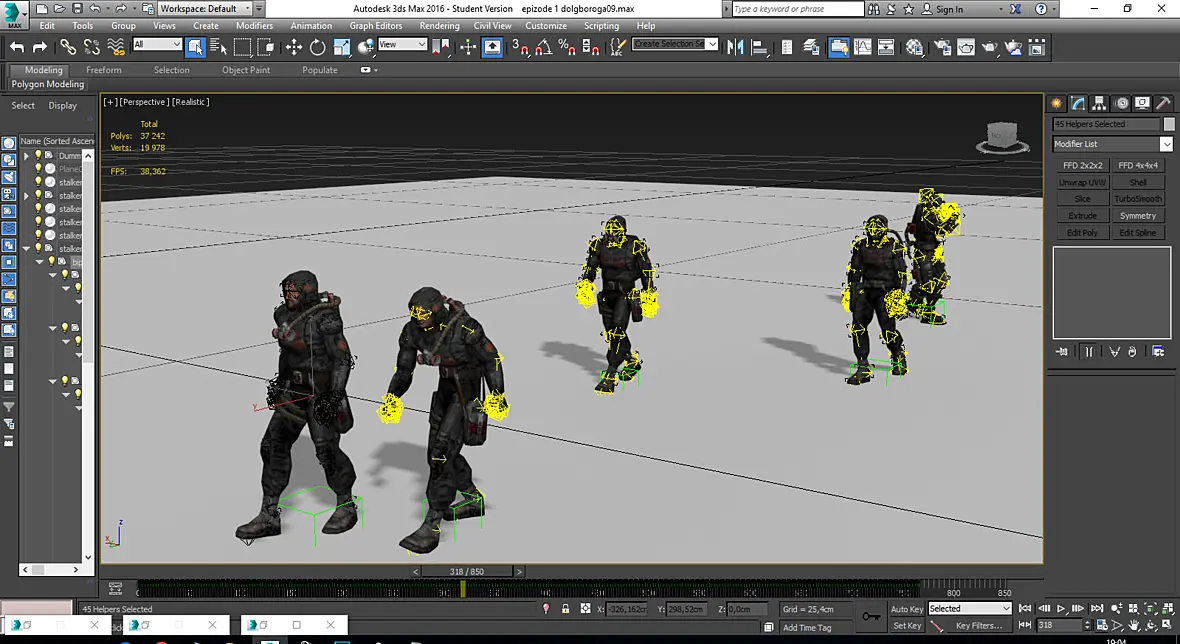Toggle visibility bulb of the Dummy row
1180x644 pixels.
(x=38, y=156)
